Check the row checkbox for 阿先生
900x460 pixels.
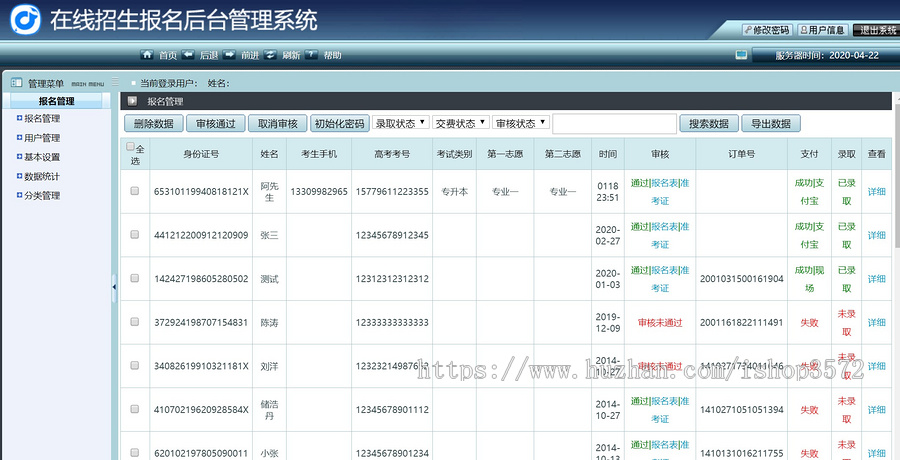coord(135,191)
